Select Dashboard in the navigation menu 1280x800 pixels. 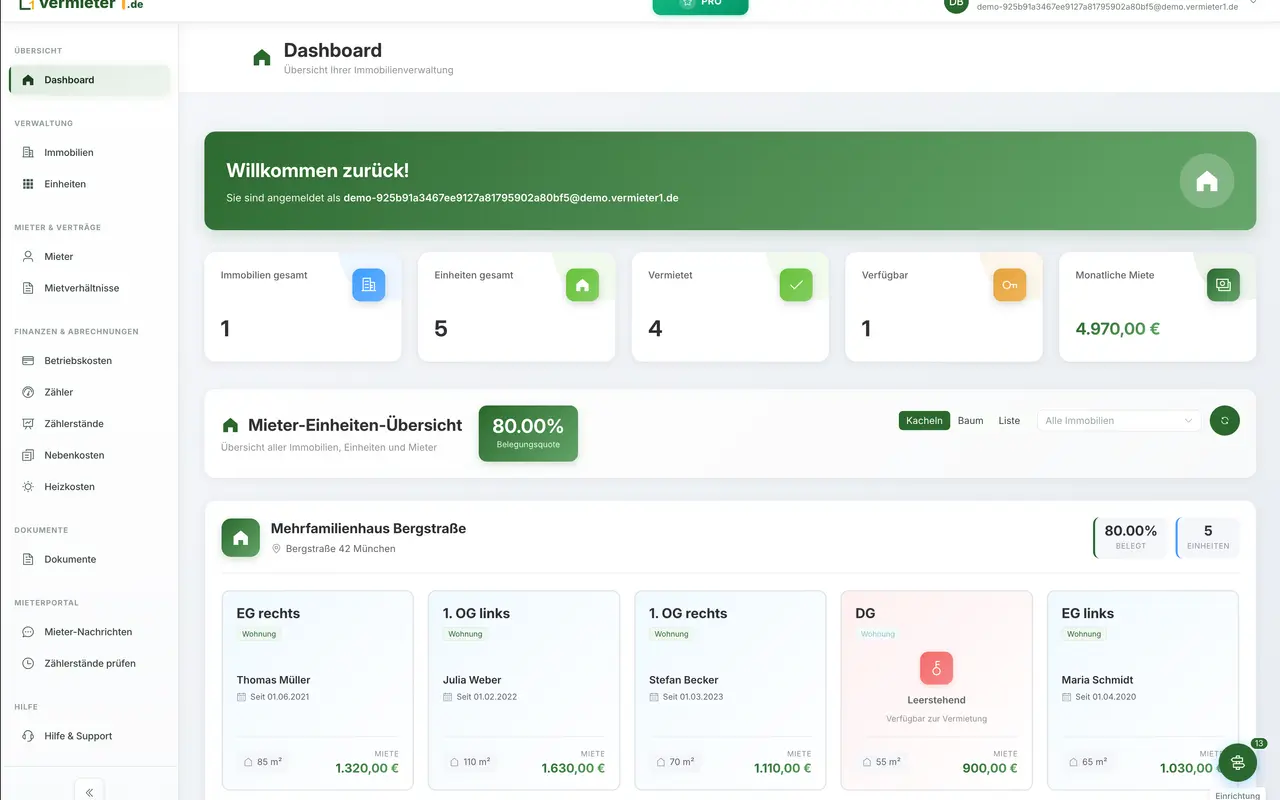tap(69, 79)
